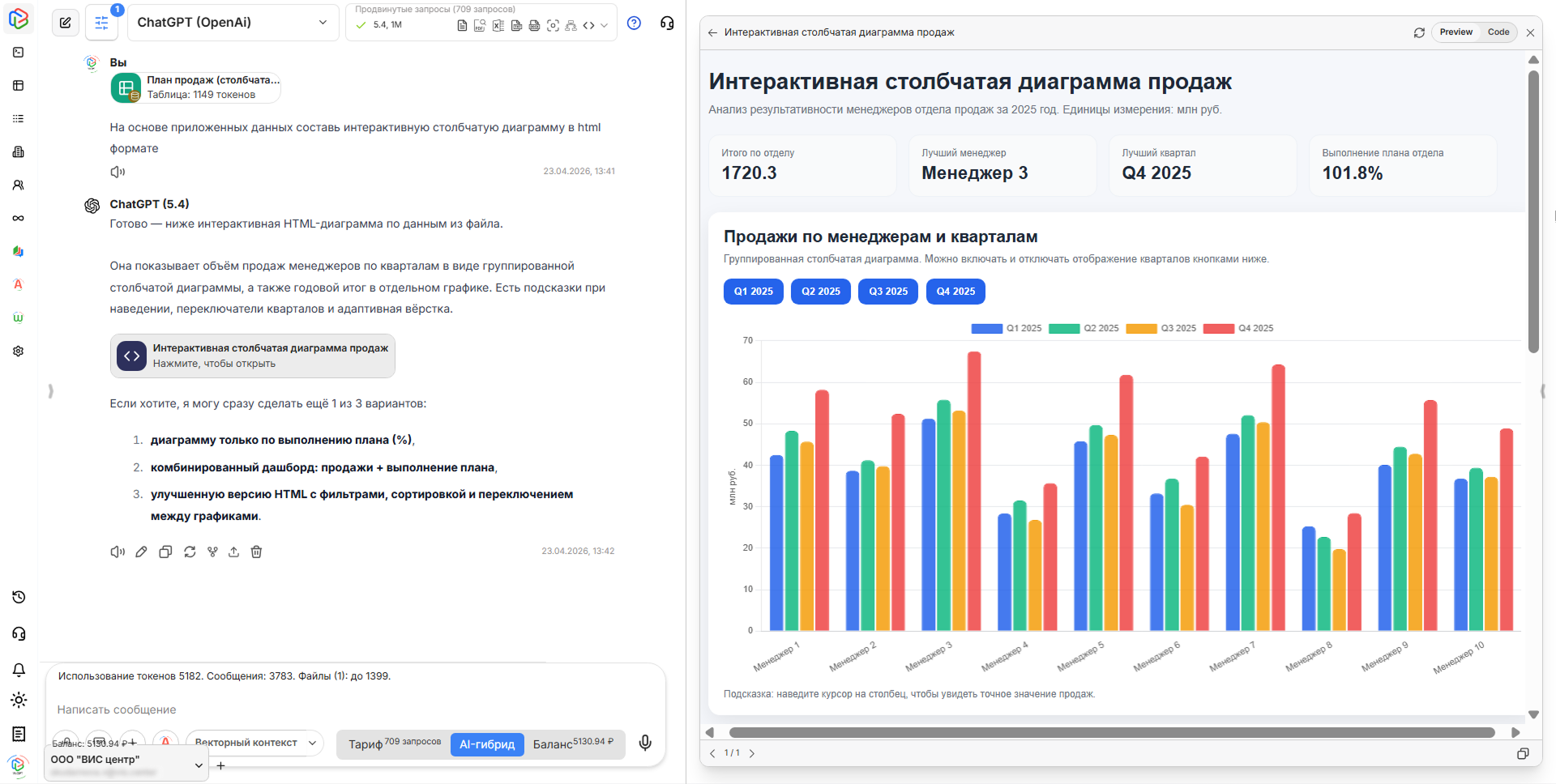Open the help question mark icon
This screenshot has height=784, width=1556.
click(x=634, y=23)
